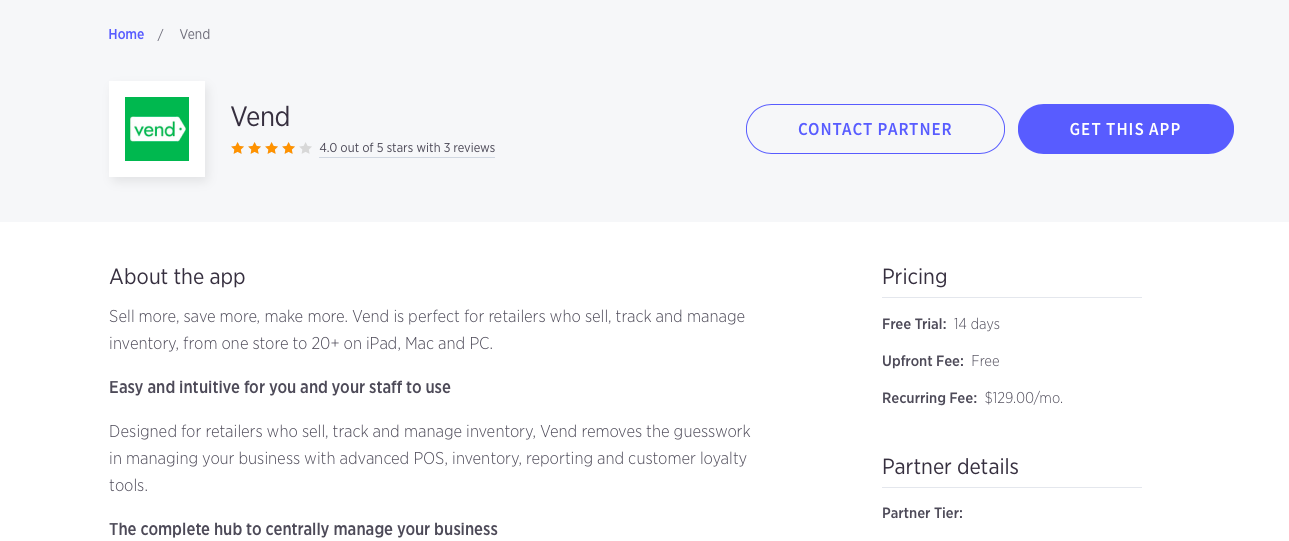Click the Vend breadcrumb item
The height and width of the screenshot is (541, 1289).
[x=195, y=34]
